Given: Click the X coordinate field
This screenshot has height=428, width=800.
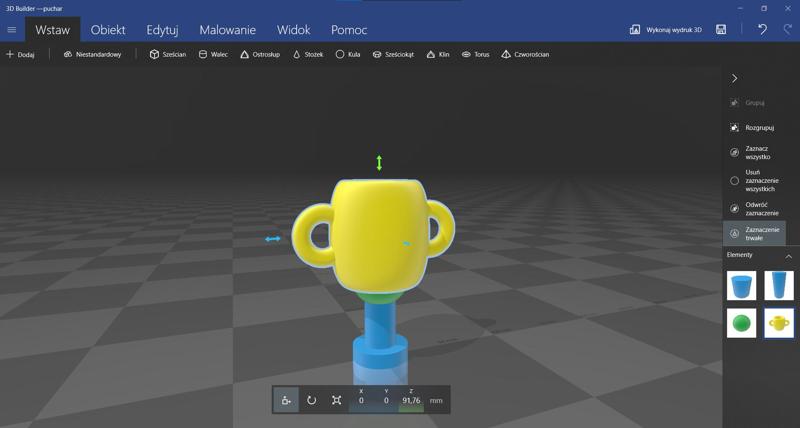Looking at the screenshot, I should [361, 400].
